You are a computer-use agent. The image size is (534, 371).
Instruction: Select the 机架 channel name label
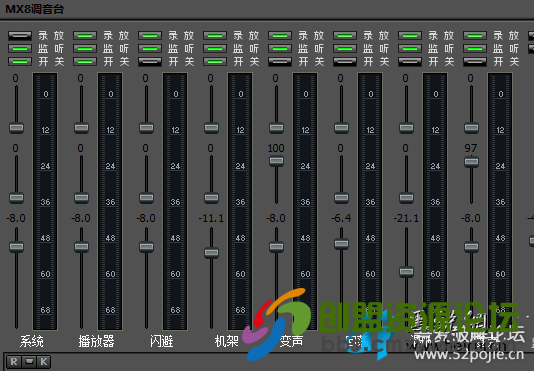pyautogui.click(x=227, y=341)
